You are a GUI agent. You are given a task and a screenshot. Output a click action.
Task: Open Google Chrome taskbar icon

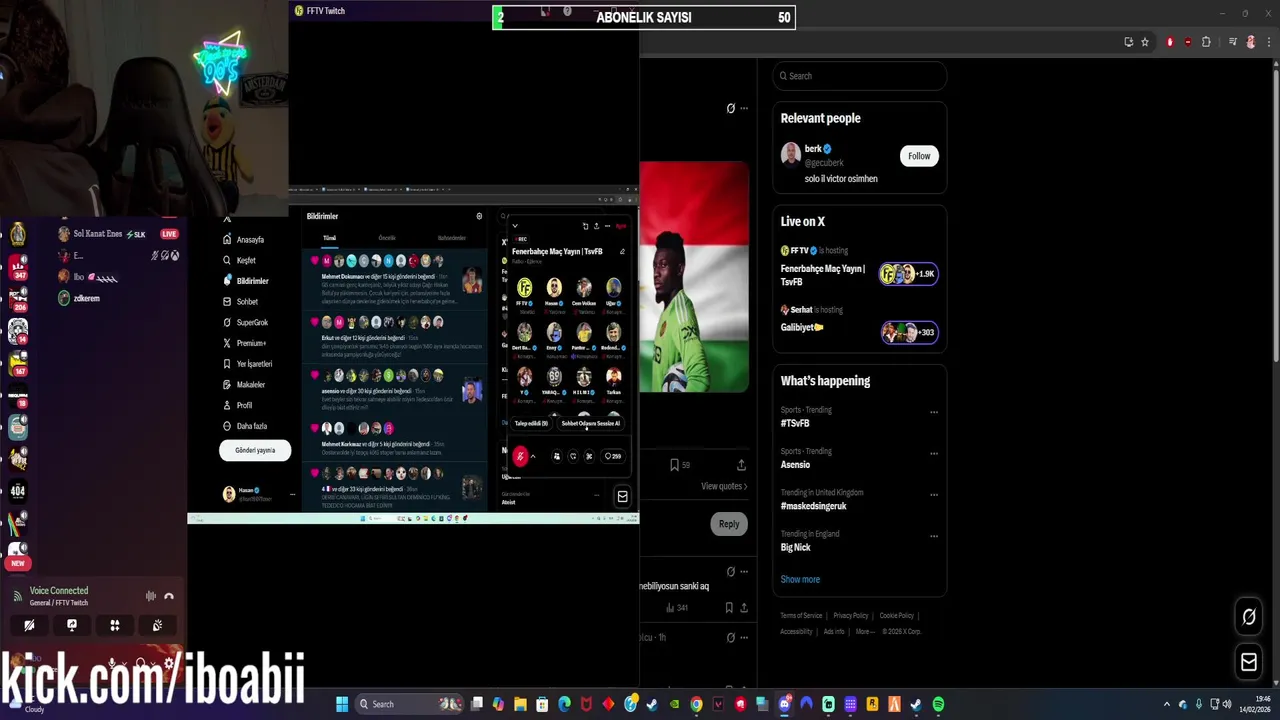coord(696,704)
